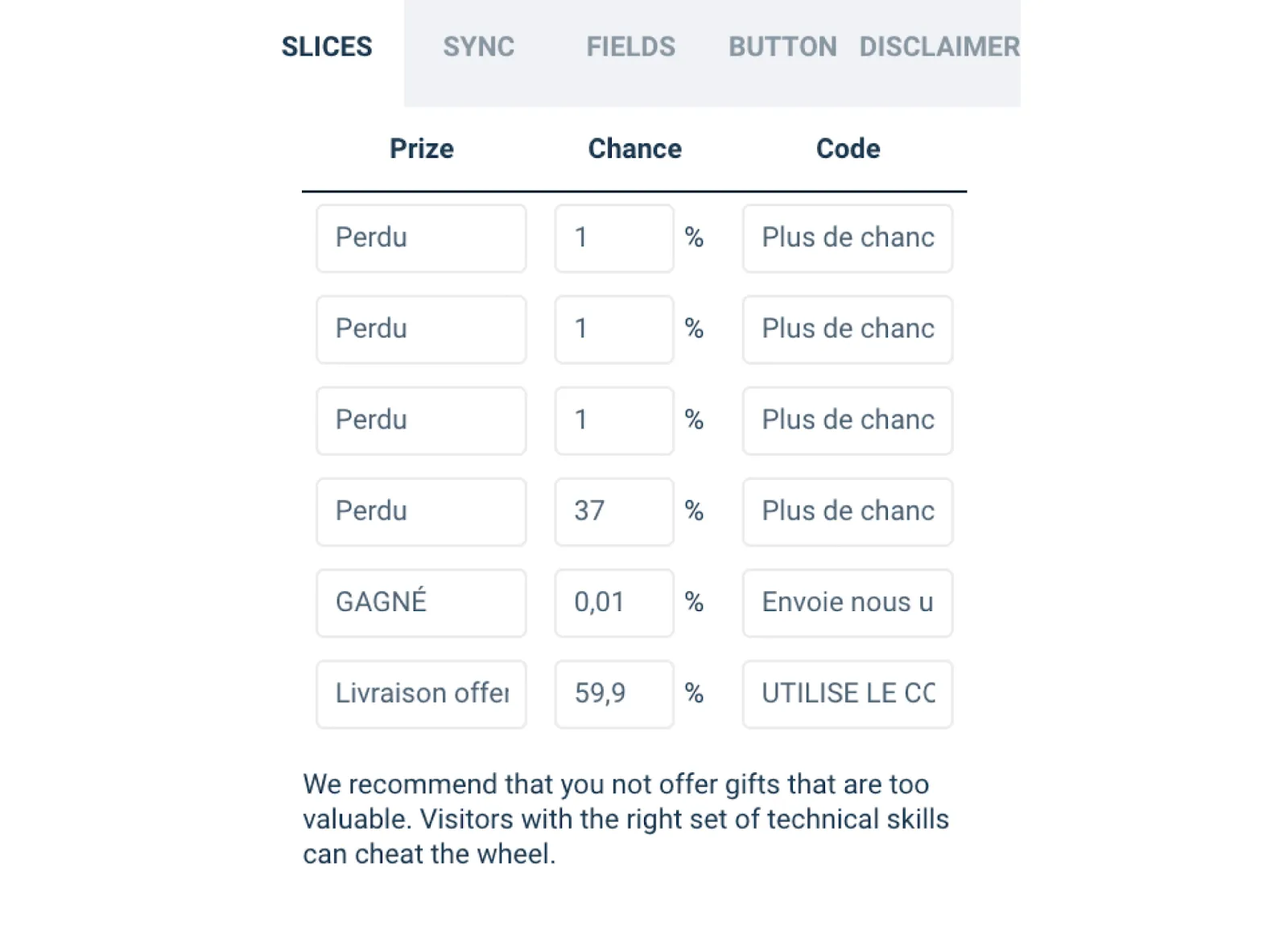1288x930 pixels.
Task: Click the first row chance field
Action: click(614, 238)
